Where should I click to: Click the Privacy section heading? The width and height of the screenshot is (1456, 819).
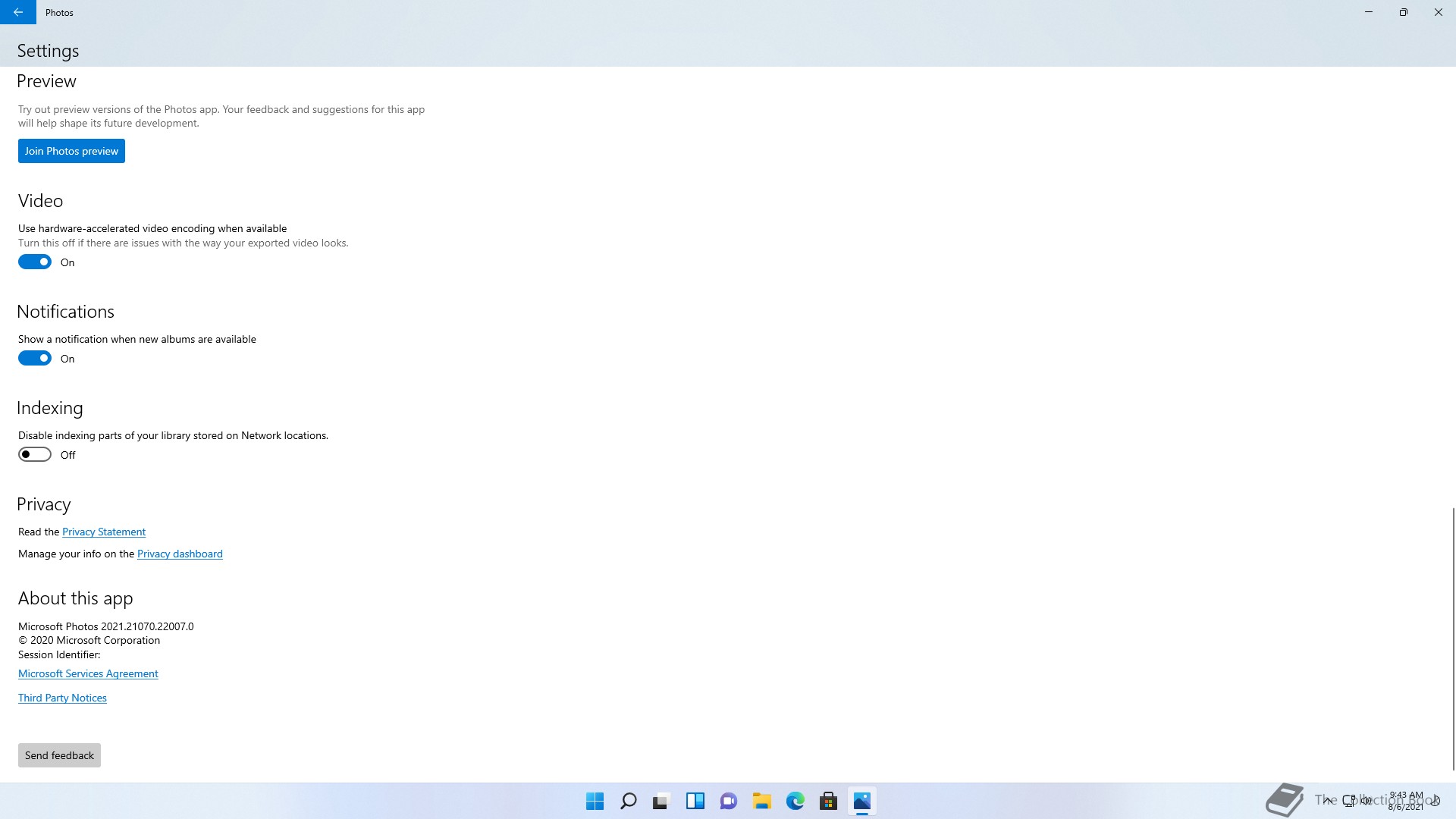click(44, 504)
